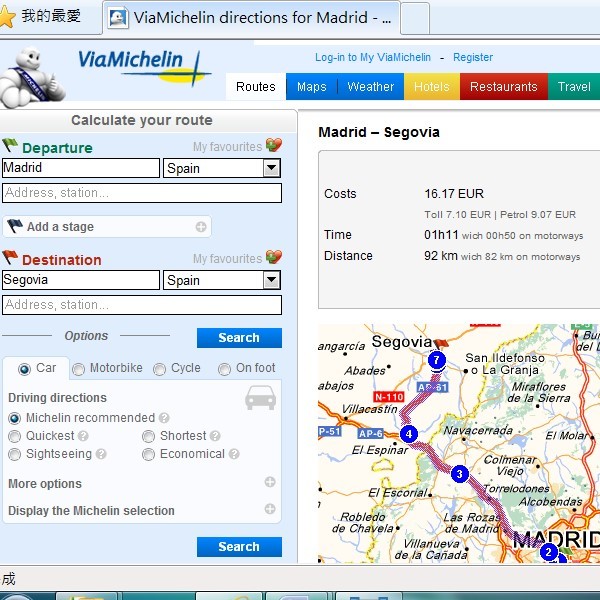The image size is (600, 600).
Task: Click help icon beside Sightseeing
Action: 101,454
